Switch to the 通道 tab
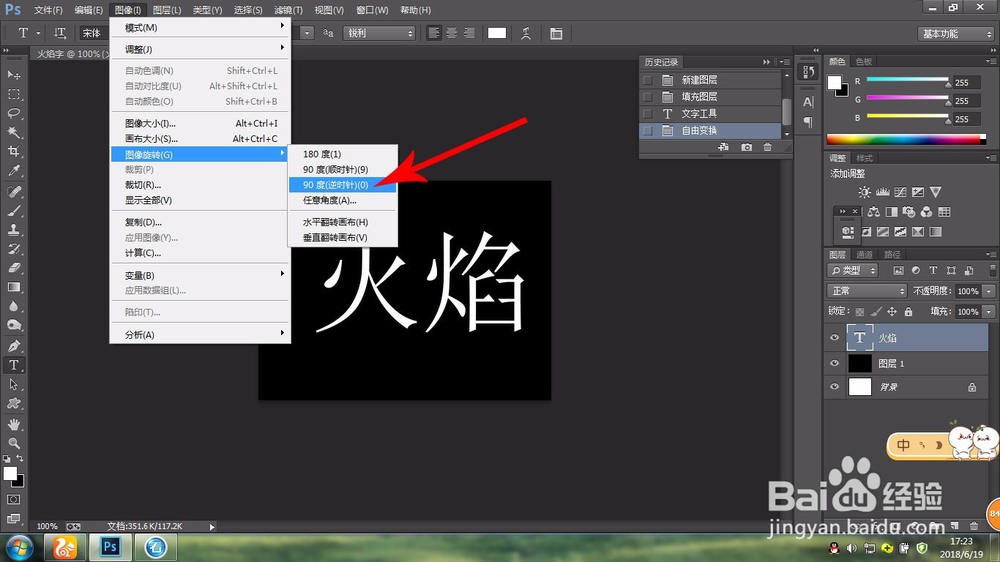This screenshot has height=562, width=1000. (x=864, y=255)
